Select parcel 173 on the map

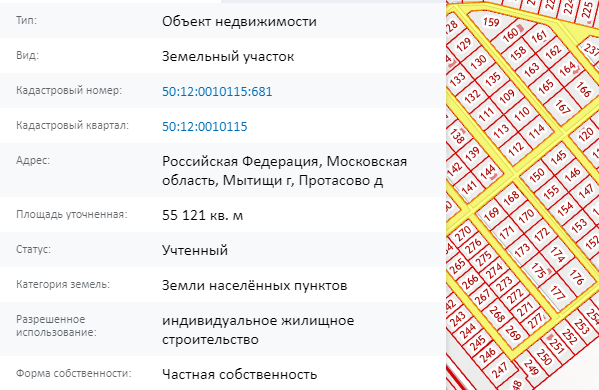(x=521, y=250)
